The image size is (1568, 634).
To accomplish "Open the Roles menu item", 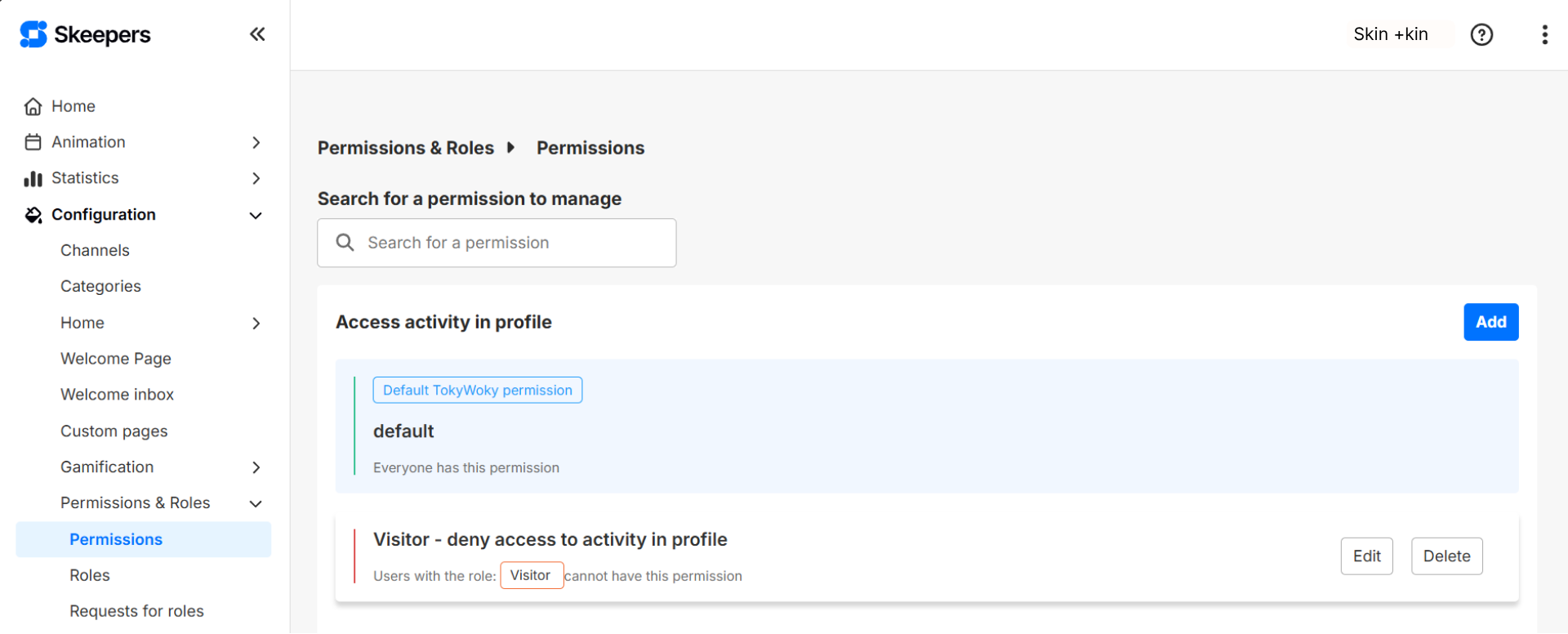I will (x=90, y=575).
